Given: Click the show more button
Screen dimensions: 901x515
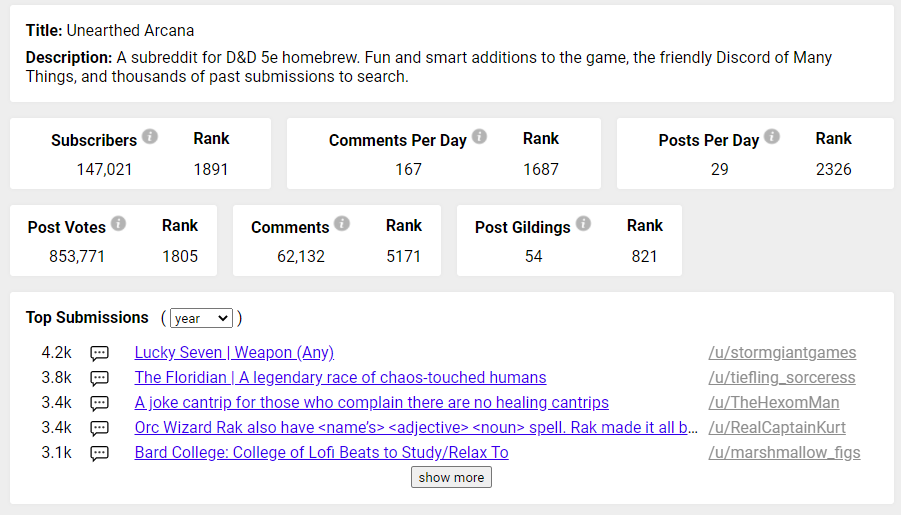Looking at the screenshot, I should tap(451, 477).
